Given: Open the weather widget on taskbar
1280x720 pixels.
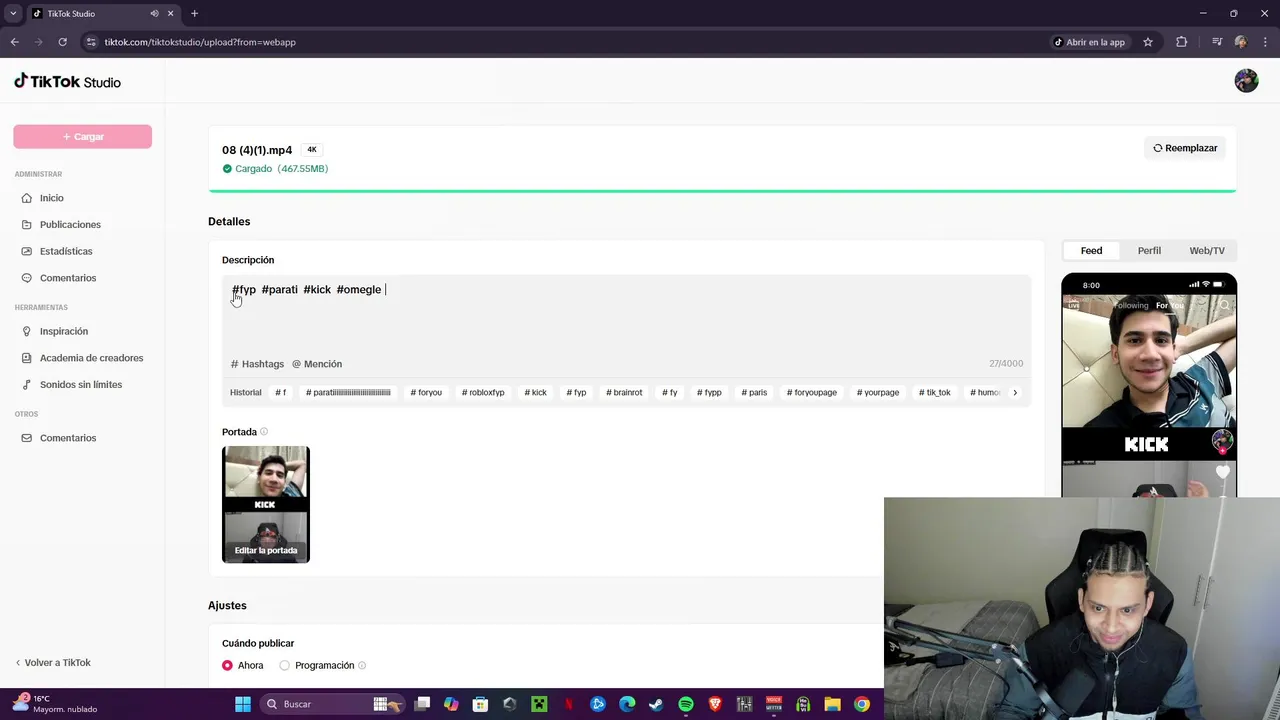Looking at the screenshot, I should 55,704.
